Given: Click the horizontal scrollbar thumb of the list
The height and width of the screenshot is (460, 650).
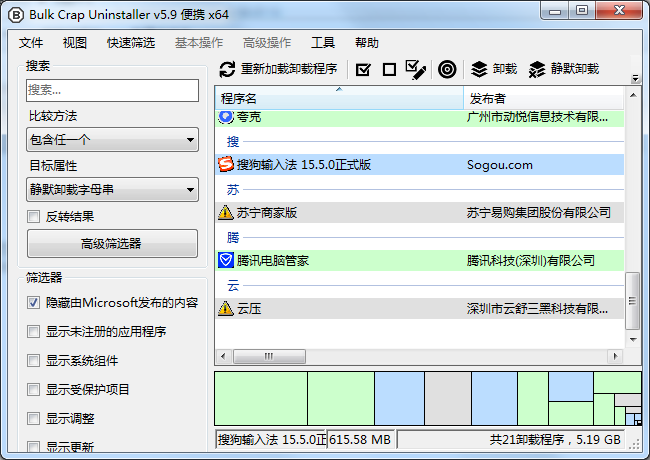Looking at the screenshot, I should (x=269, y=356).
